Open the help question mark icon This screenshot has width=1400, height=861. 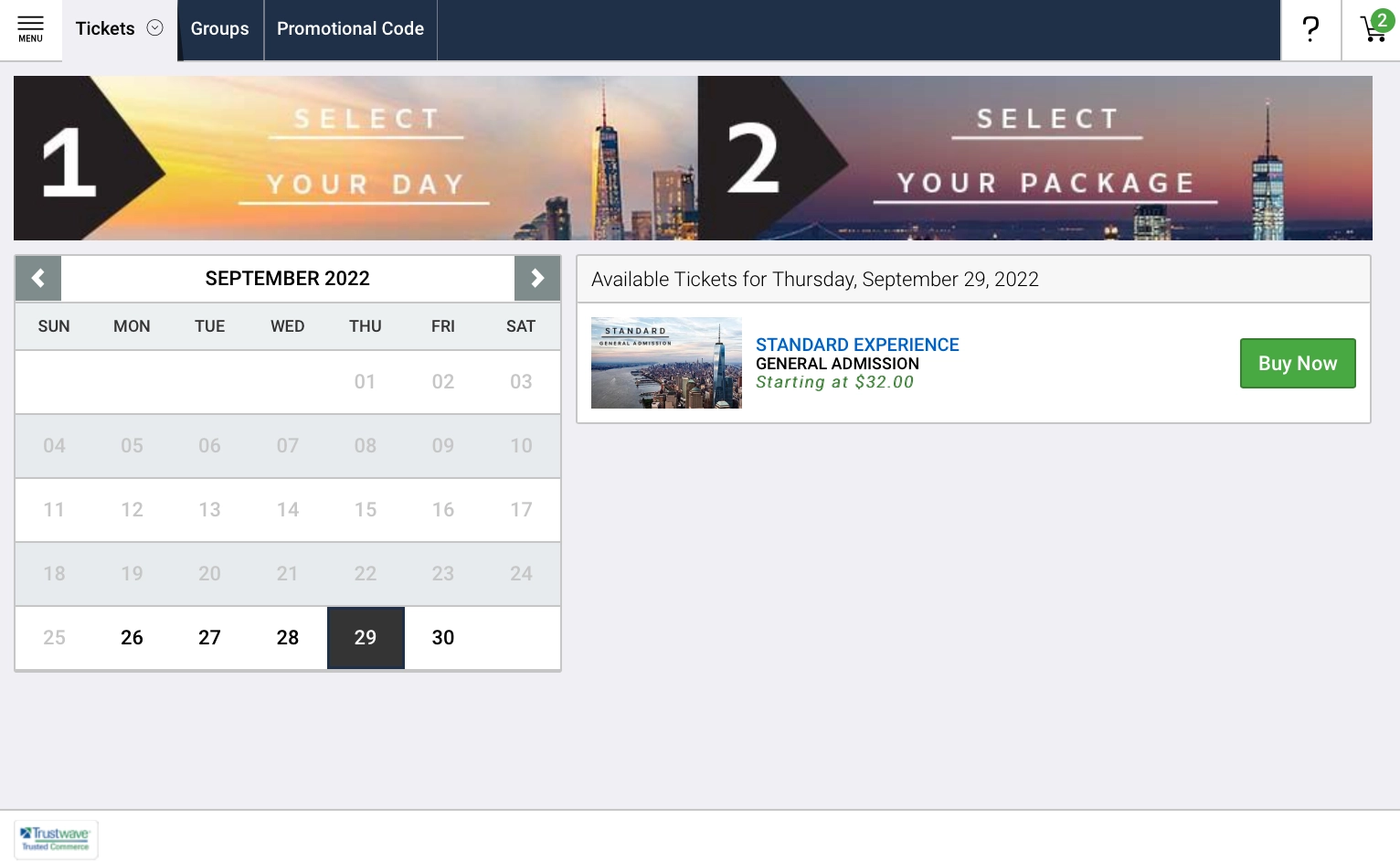(x=1310, y=29)
